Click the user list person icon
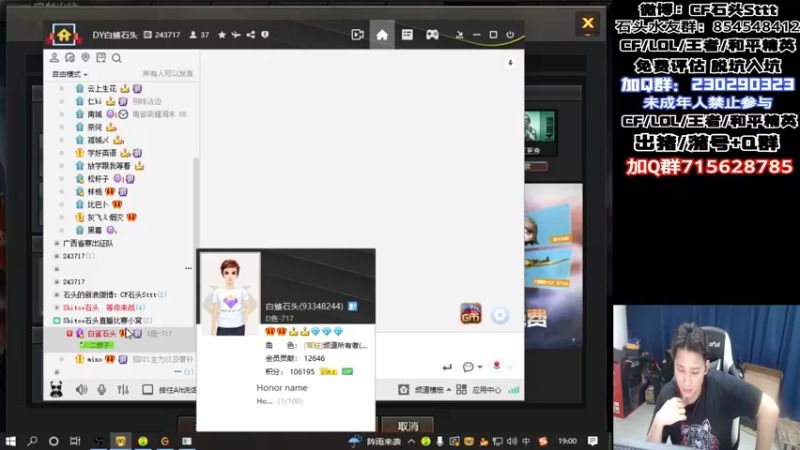The width and height of the screenshot is (800, 450). (x=54, y=58)
